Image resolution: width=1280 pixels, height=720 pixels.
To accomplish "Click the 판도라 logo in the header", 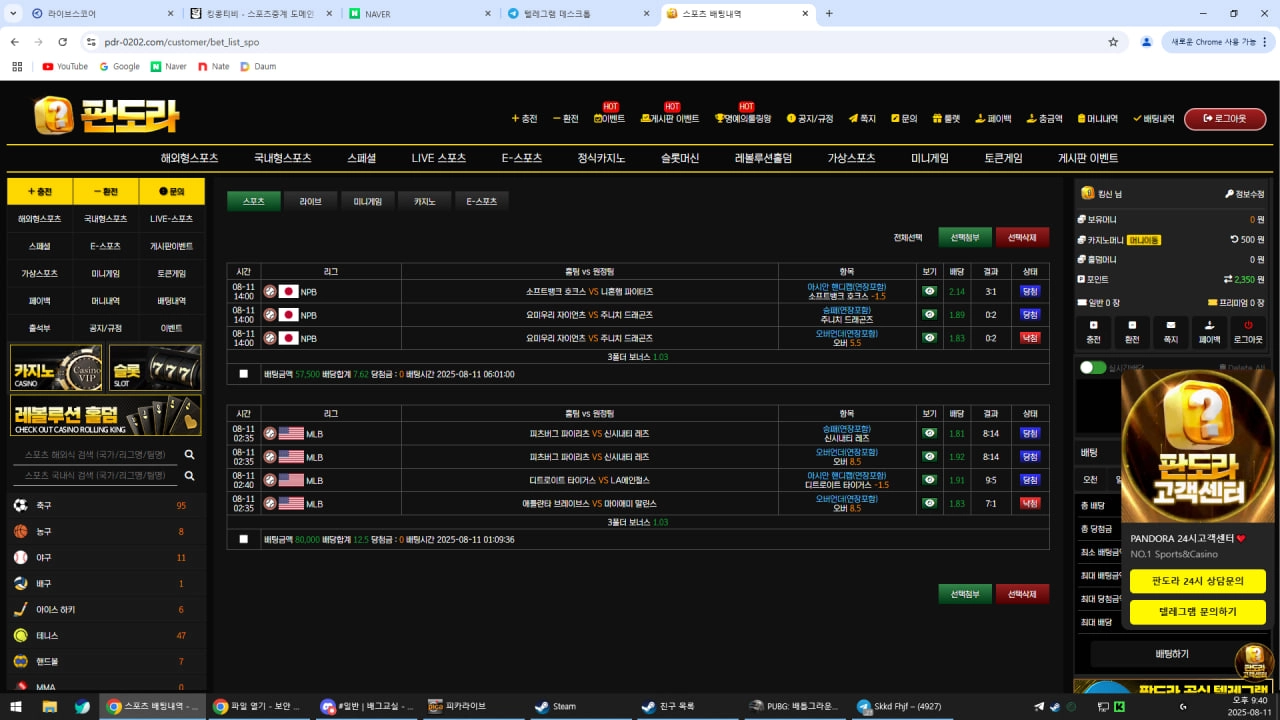I will click(x=107, y=115).
